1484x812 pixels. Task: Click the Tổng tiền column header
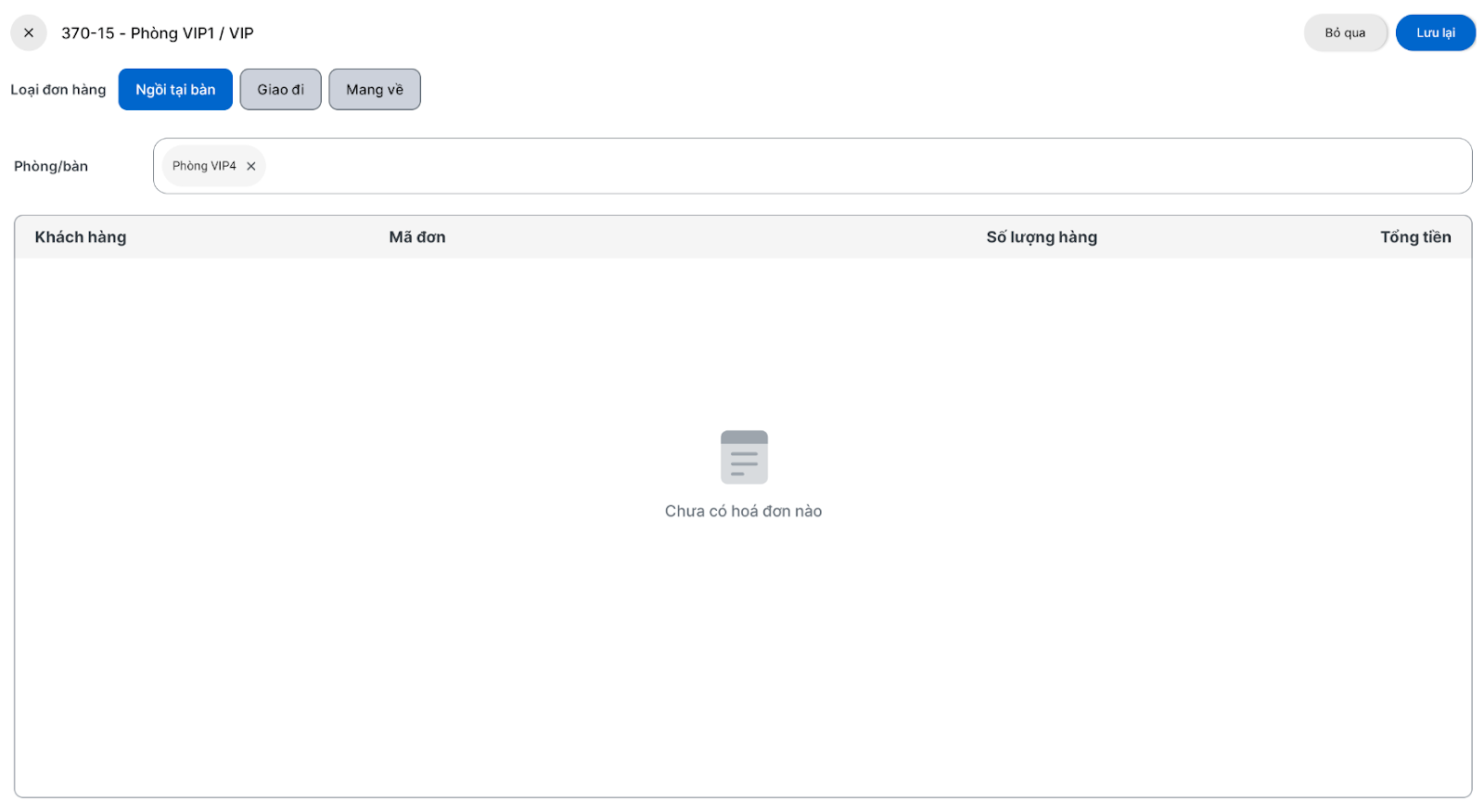[x=1415, y=237]
